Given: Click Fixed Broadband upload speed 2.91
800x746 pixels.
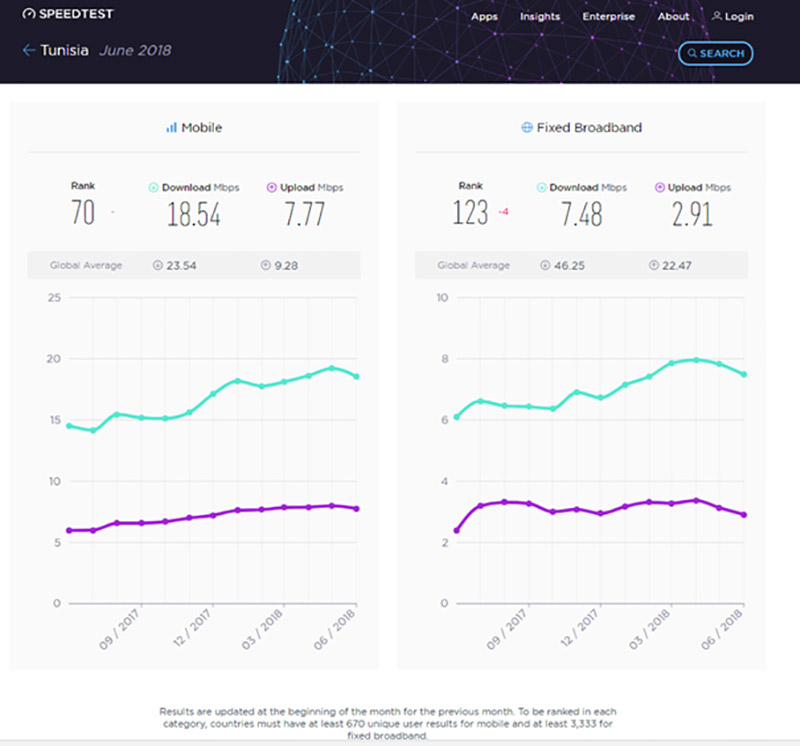Looking at the screenshot, I should pyautogui.click(x=692, y=214).
